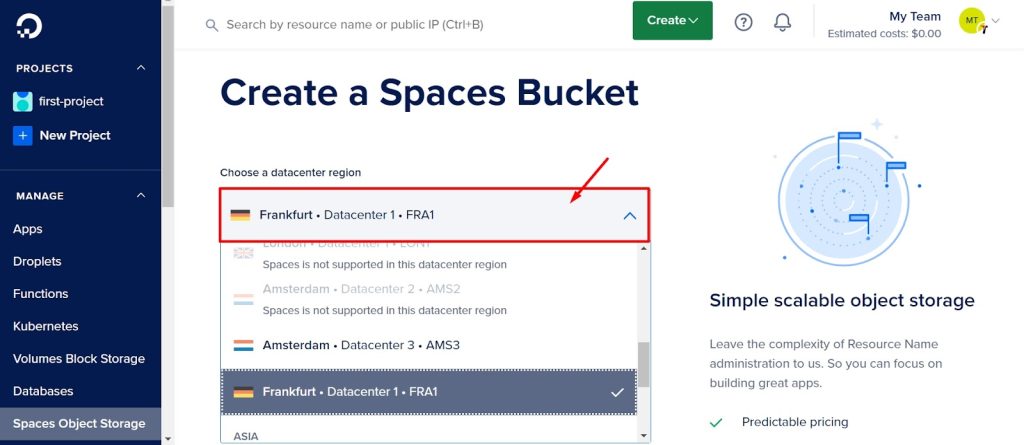Click the Germany flag in selected region
The width and height of the screenshot is (1024, 445).
click(240, 215)
